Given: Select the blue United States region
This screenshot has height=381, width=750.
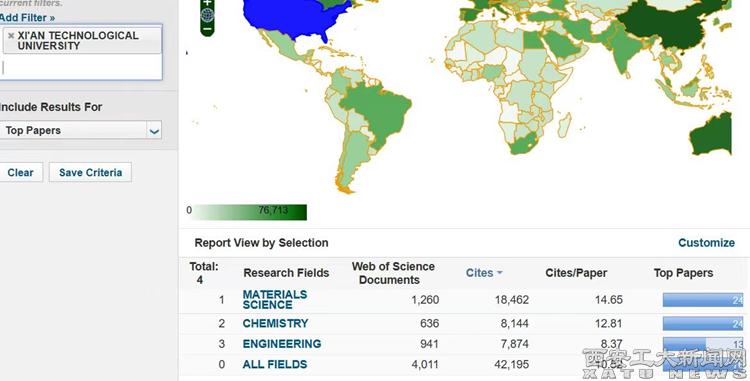Looking at the screenshot, I should point(297,17).
